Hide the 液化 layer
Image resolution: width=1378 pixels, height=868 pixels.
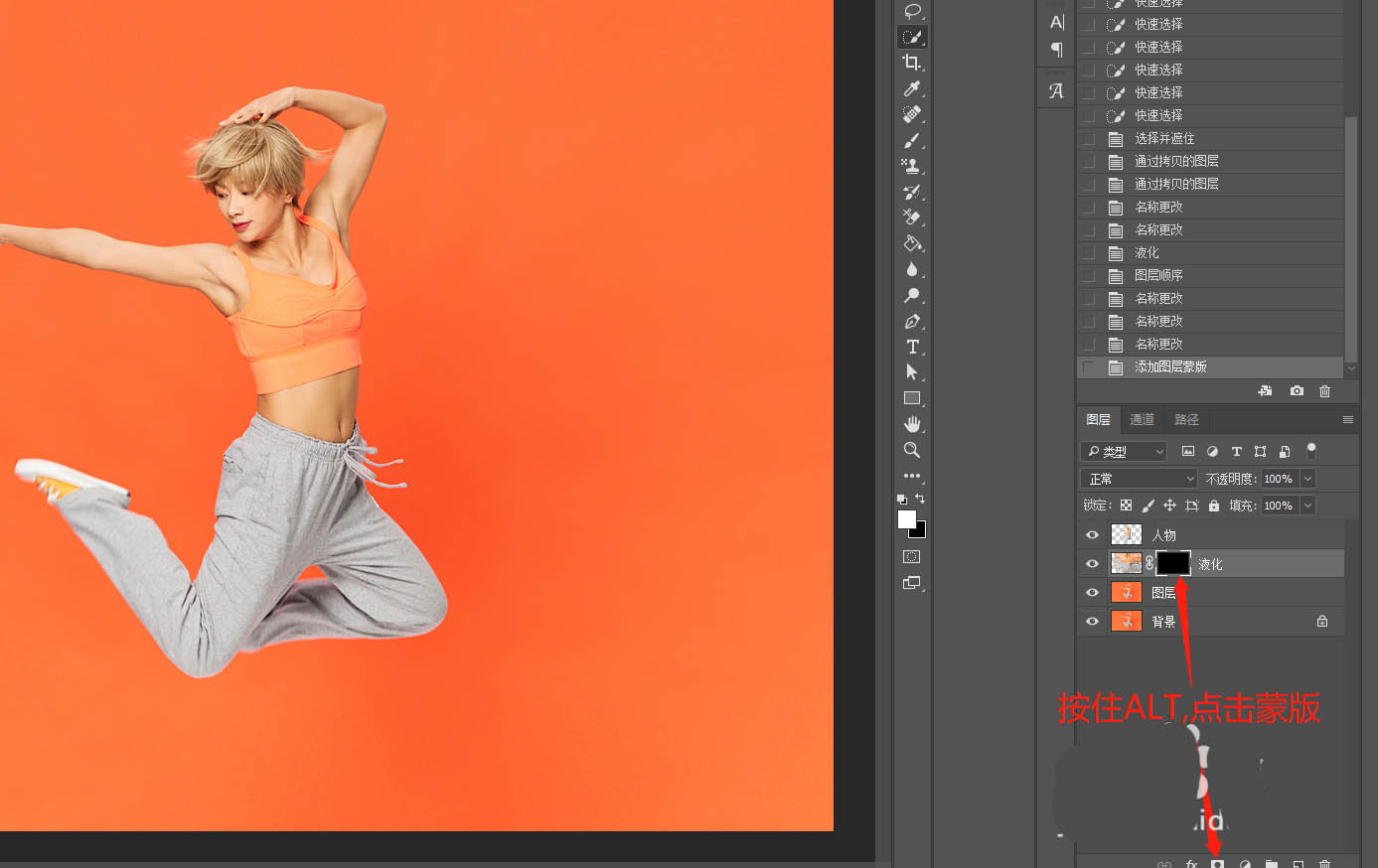pos(1092,563)
